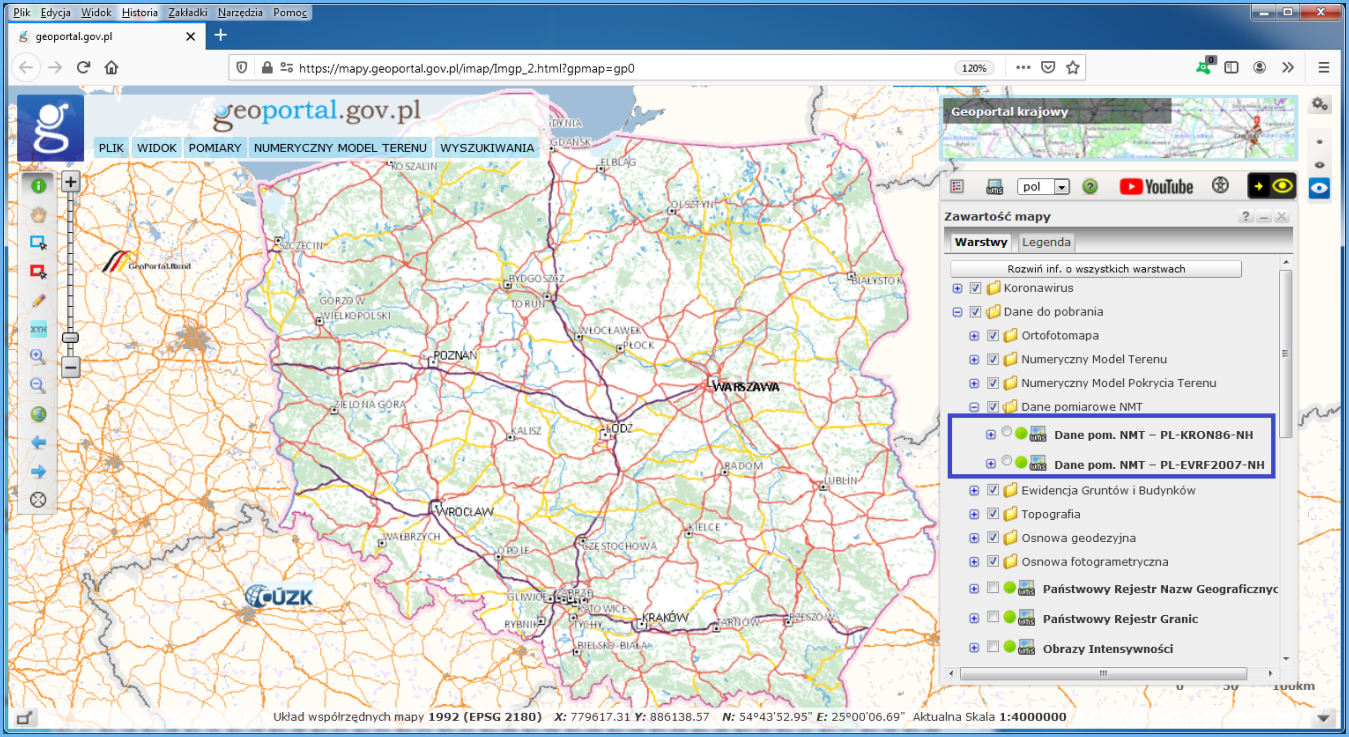
Task: Select the pan hand tool
Action: 39,214
